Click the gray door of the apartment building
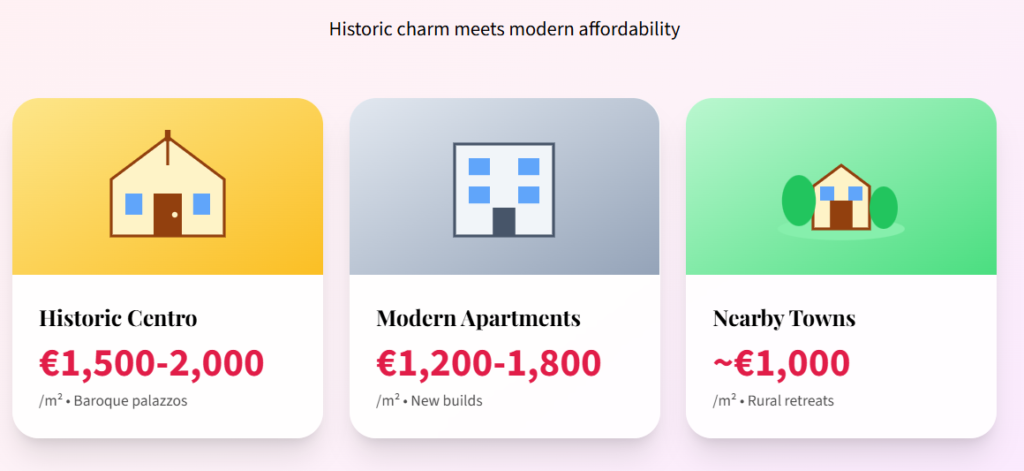The height and width of the screenshot is (471, 1024). click(x=504, y=221)
